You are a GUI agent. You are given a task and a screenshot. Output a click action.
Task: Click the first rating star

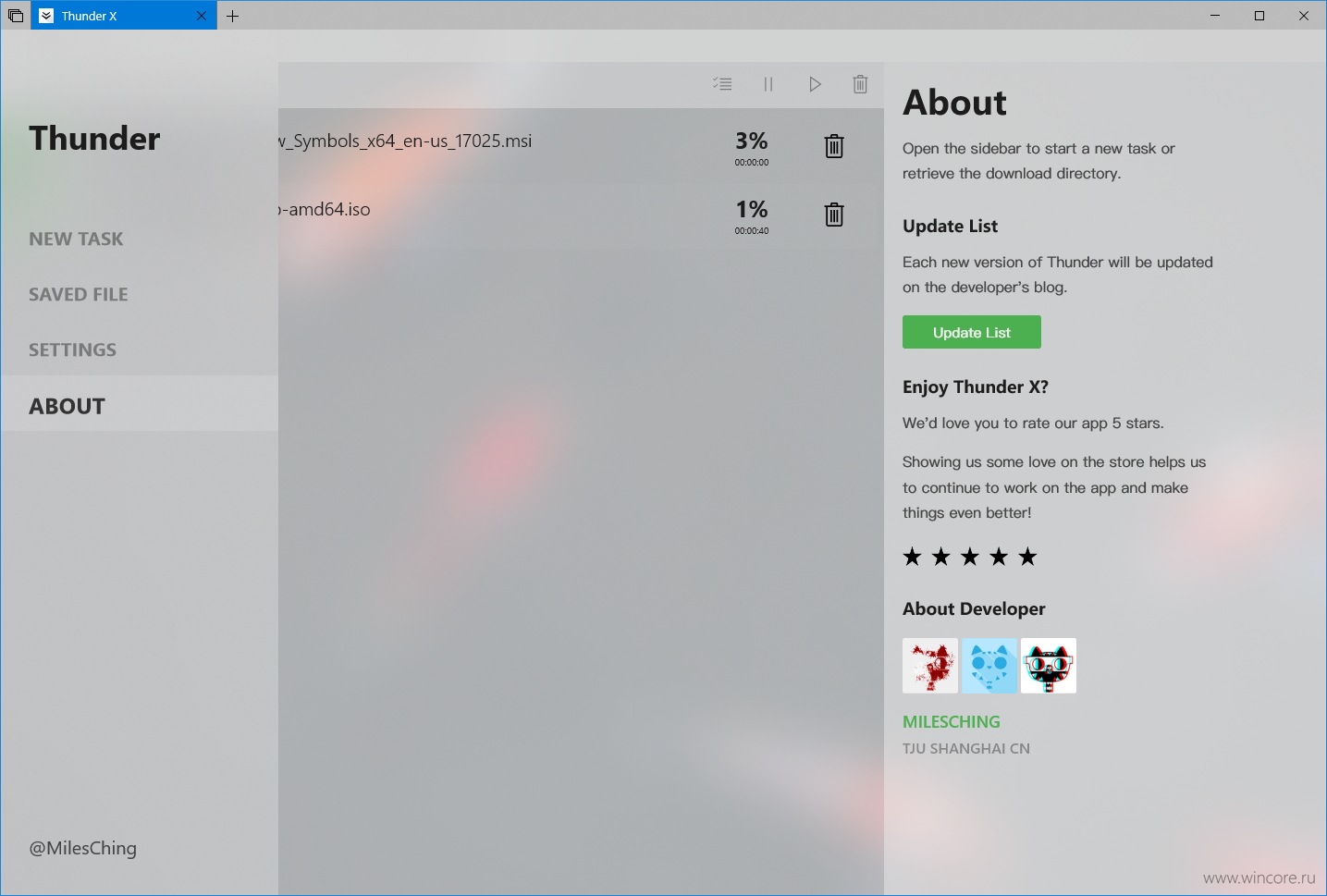click(913, 557)
